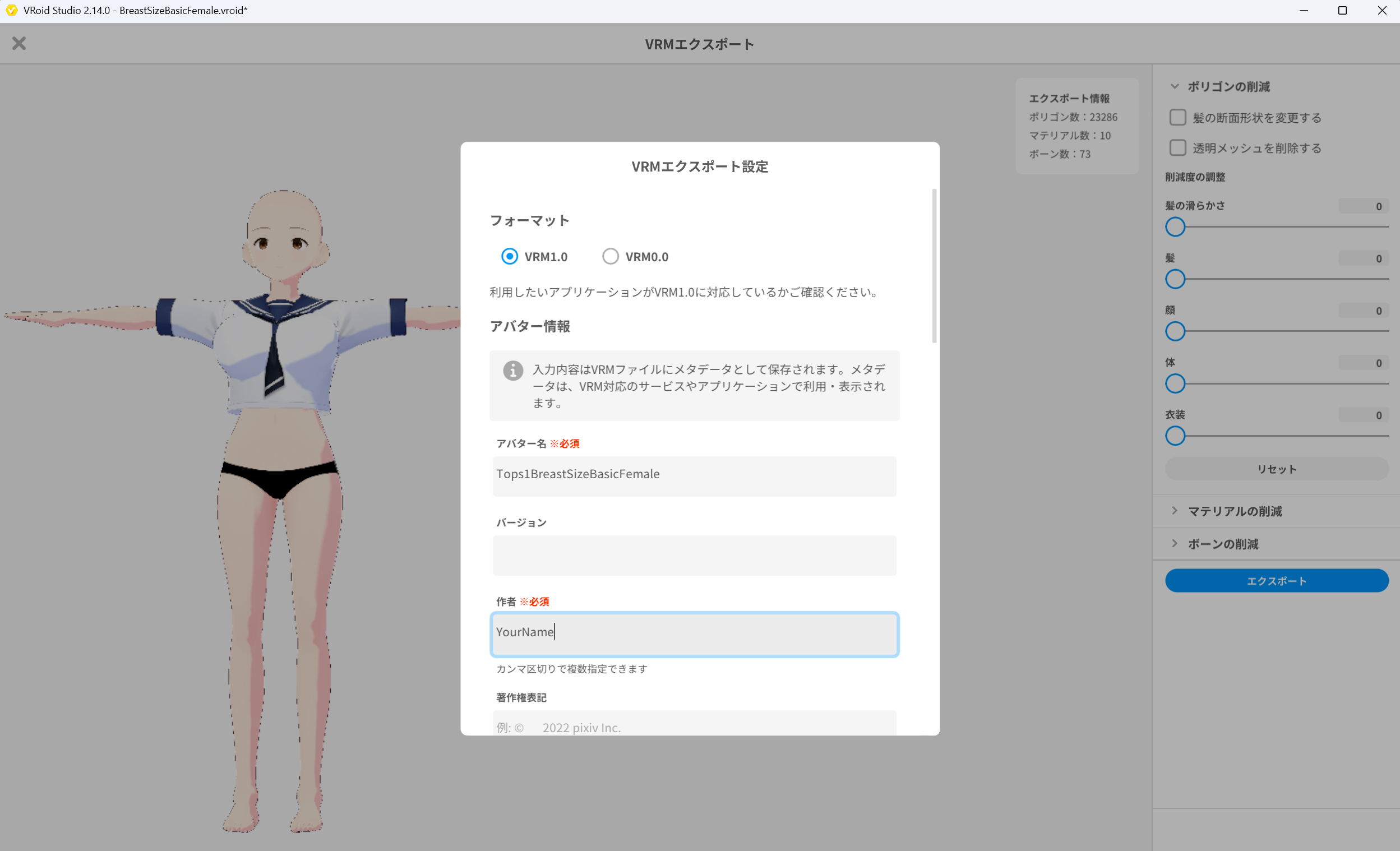Viewport: 1400px width, 851px height.
Task: Click the 衣装 value box
Action: (1362, 415)
